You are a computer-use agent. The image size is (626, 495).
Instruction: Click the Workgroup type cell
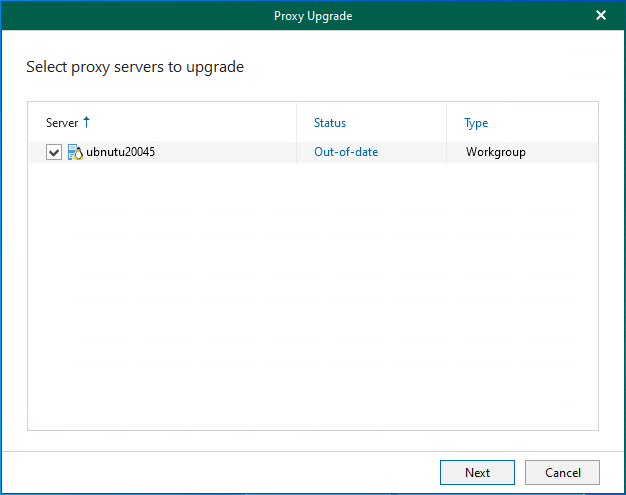coord(495,153)
